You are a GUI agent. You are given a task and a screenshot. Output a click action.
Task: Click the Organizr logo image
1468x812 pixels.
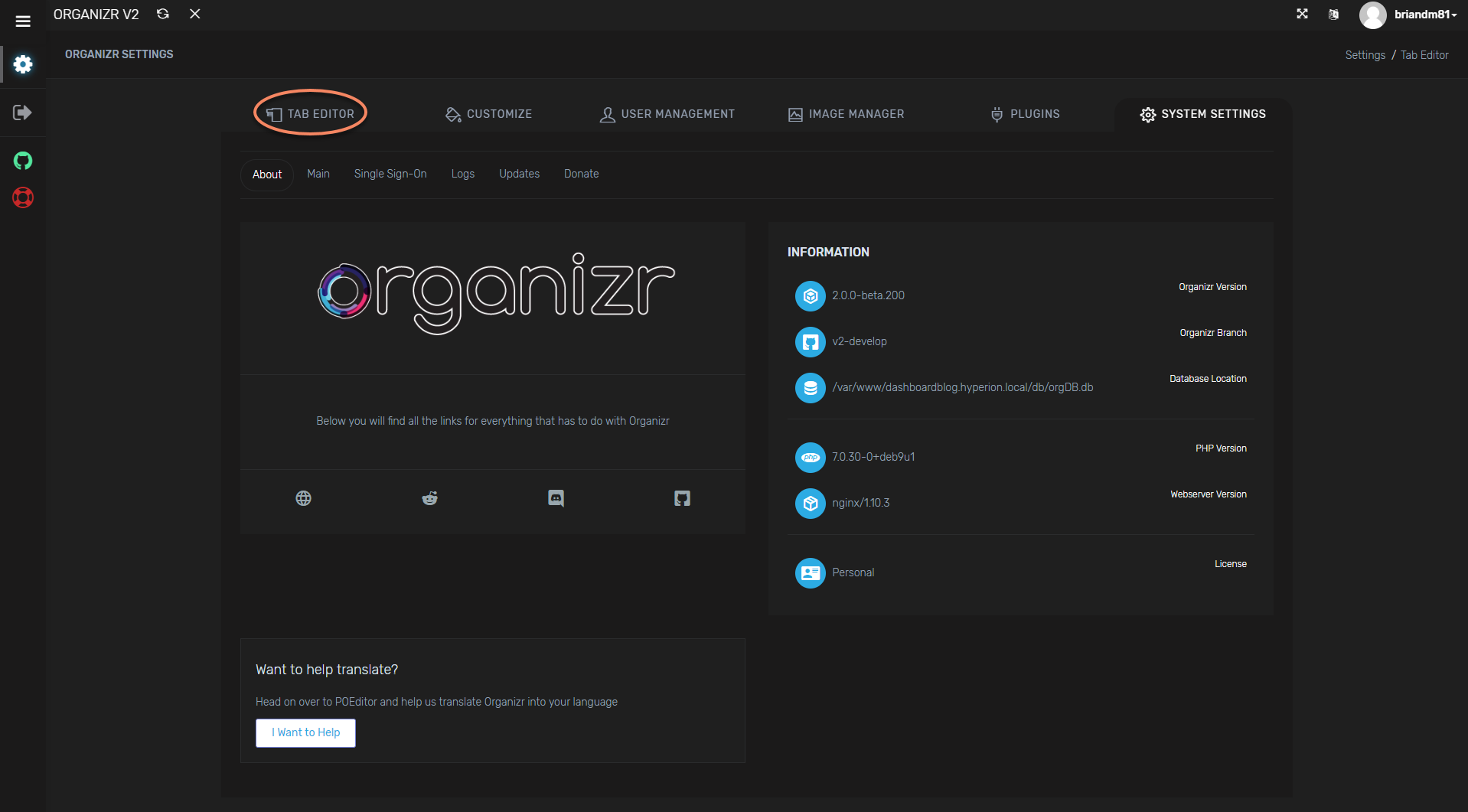(496, 294)
